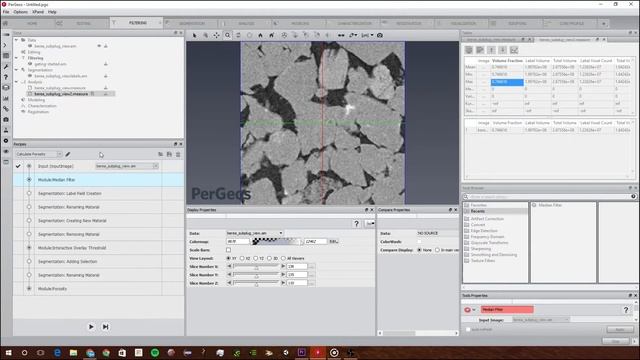
Task: Collapse the Filtering tree node
Action: pos(16,58)
